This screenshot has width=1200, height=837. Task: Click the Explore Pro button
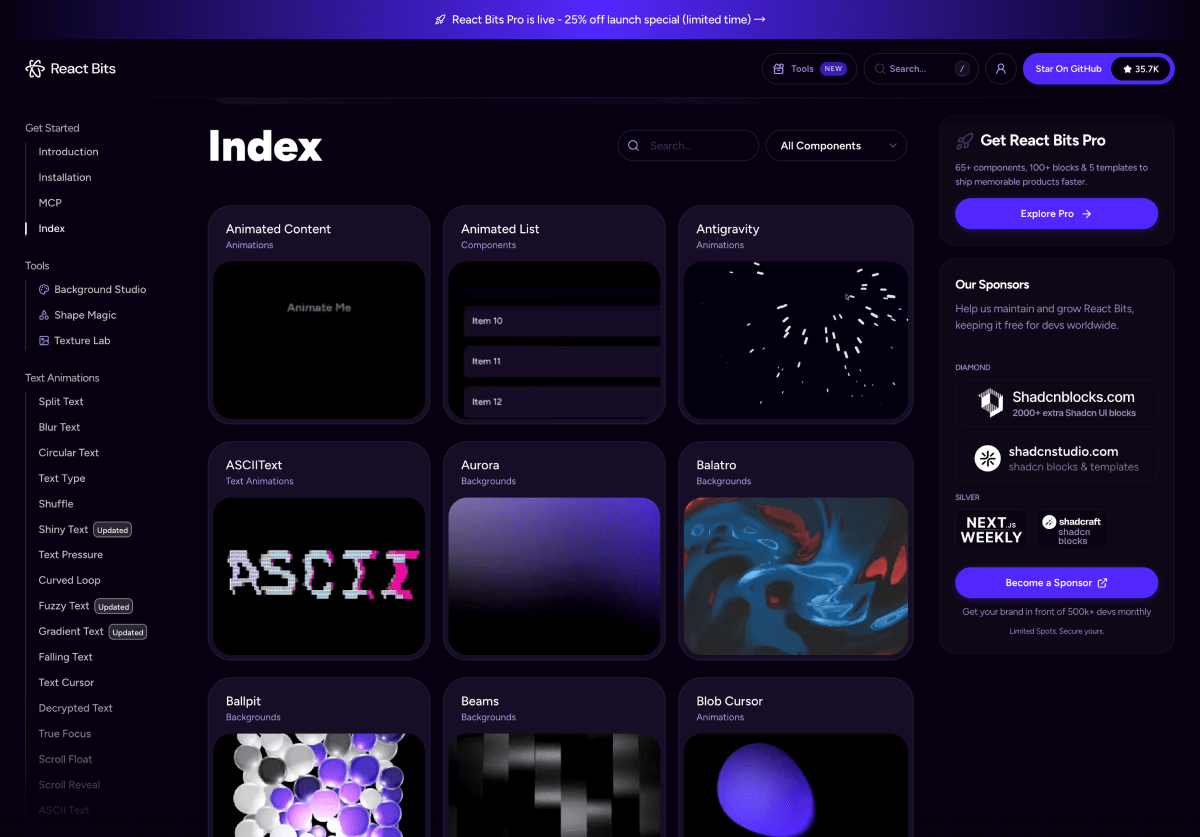[1056, 214]
